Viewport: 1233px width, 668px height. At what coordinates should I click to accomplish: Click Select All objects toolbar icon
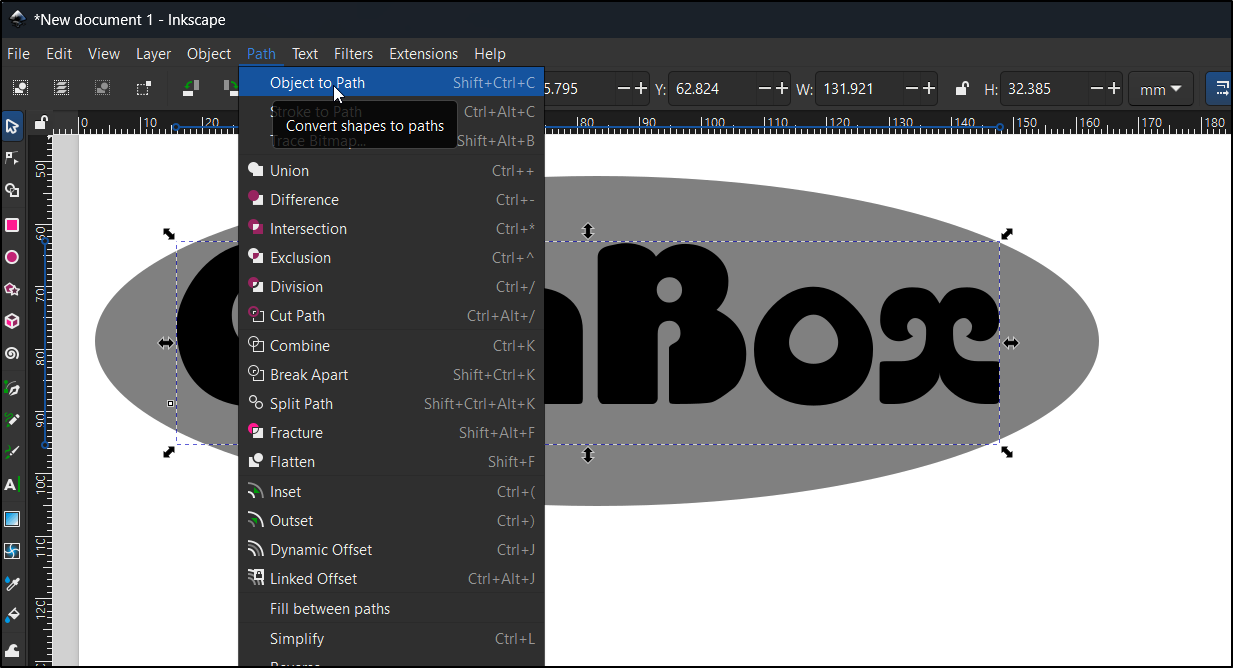[20, 88]
